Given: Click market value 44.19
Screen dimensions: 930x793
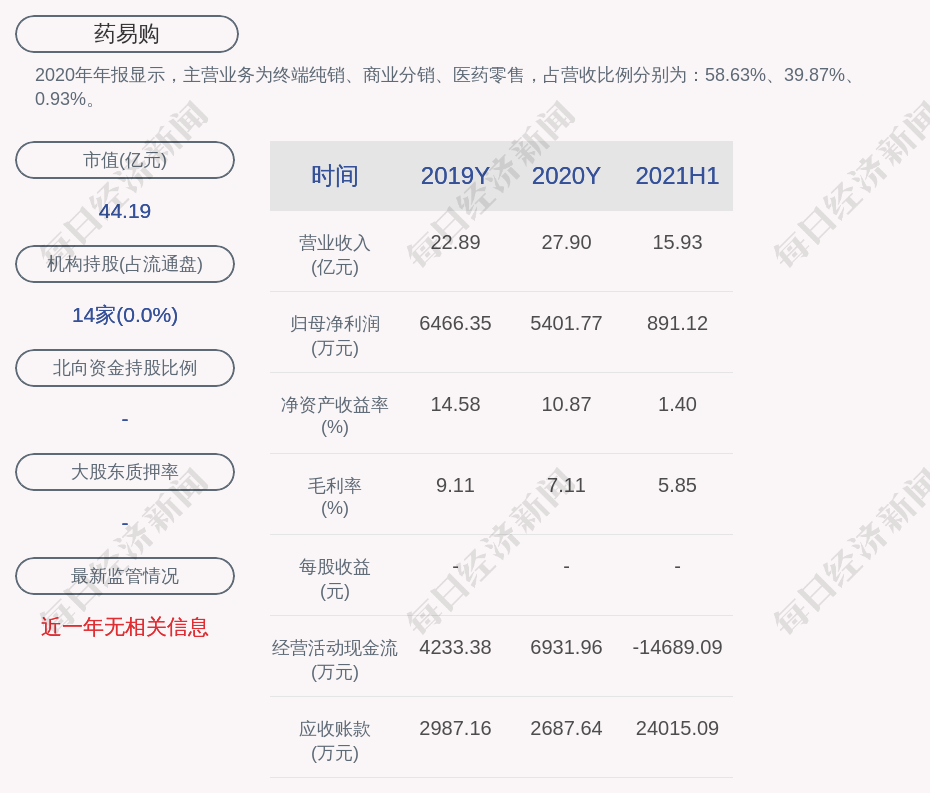Looking at the screenshot, I should click(125, 211).
